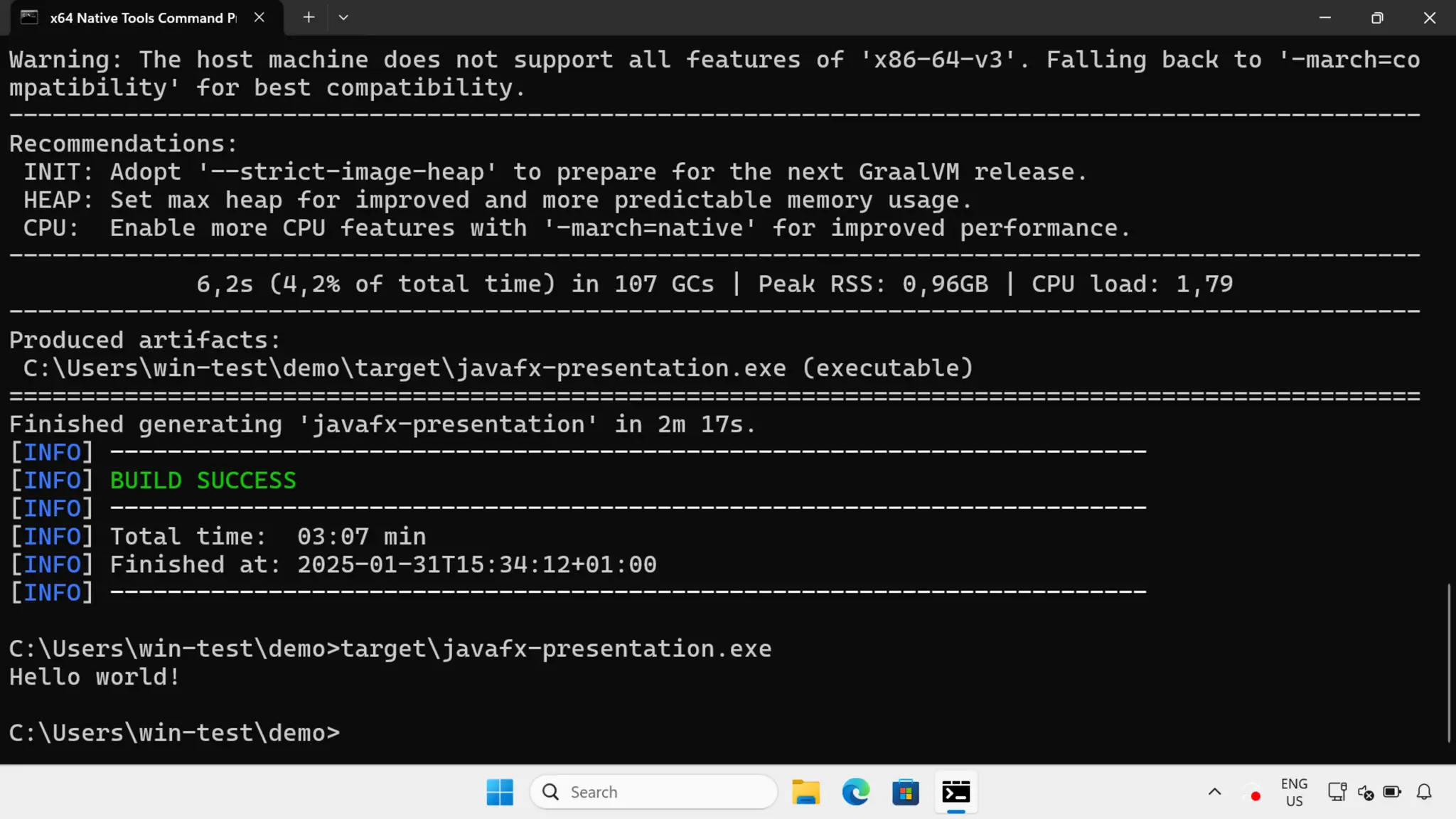Open the network display tray icon
Image resolution: width=1456 pixels, height=819 pixels.
click(x=1337, y=792)
